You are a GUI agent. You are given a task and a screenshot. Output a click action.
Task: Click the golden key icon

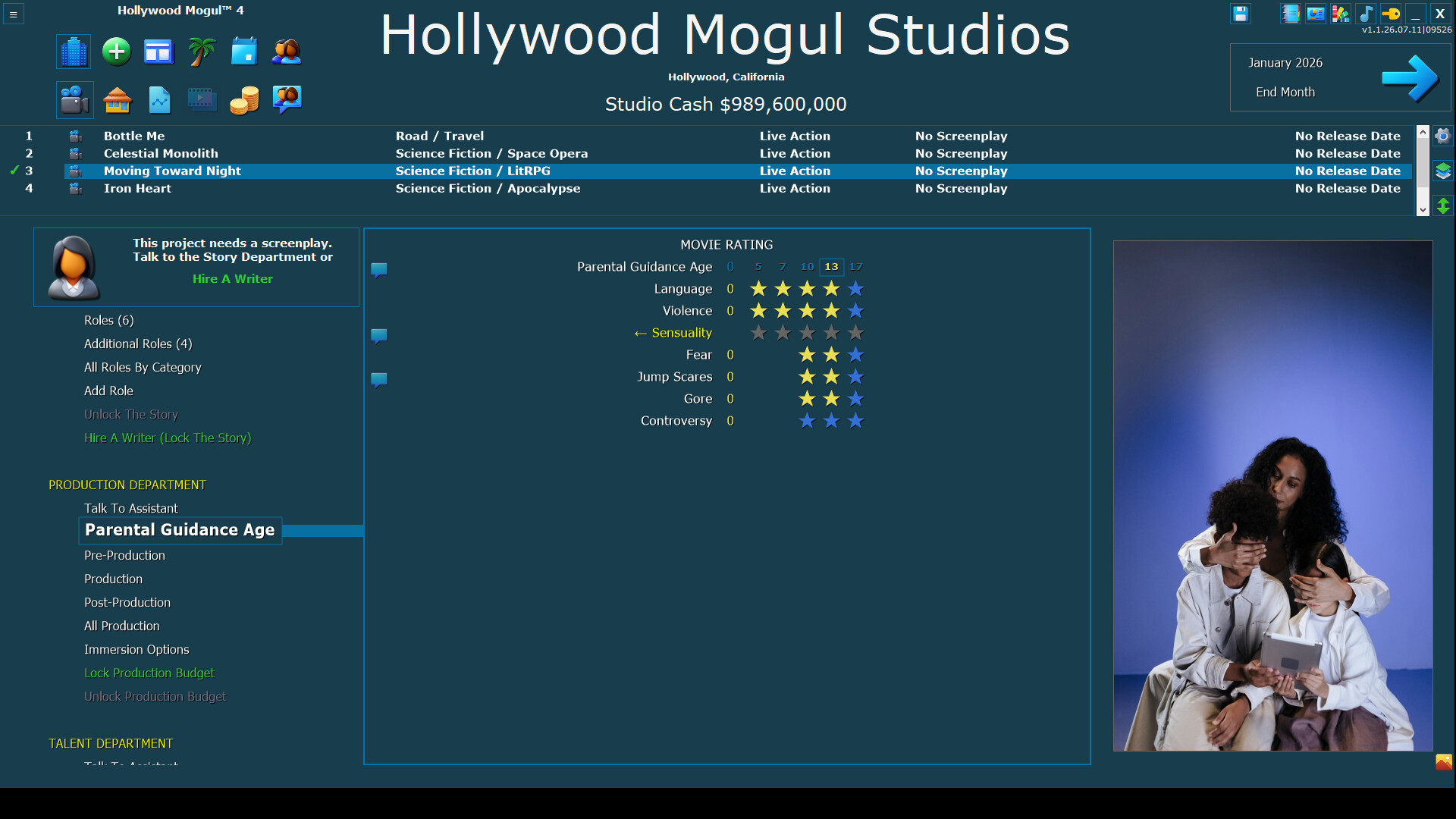(x=1390, y=14)
